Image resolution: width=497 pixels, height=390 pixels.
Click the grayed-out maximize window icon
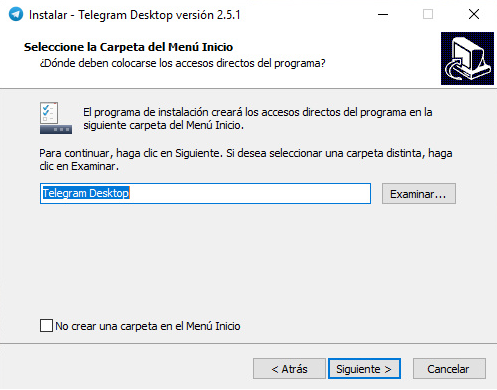point(428,14)
